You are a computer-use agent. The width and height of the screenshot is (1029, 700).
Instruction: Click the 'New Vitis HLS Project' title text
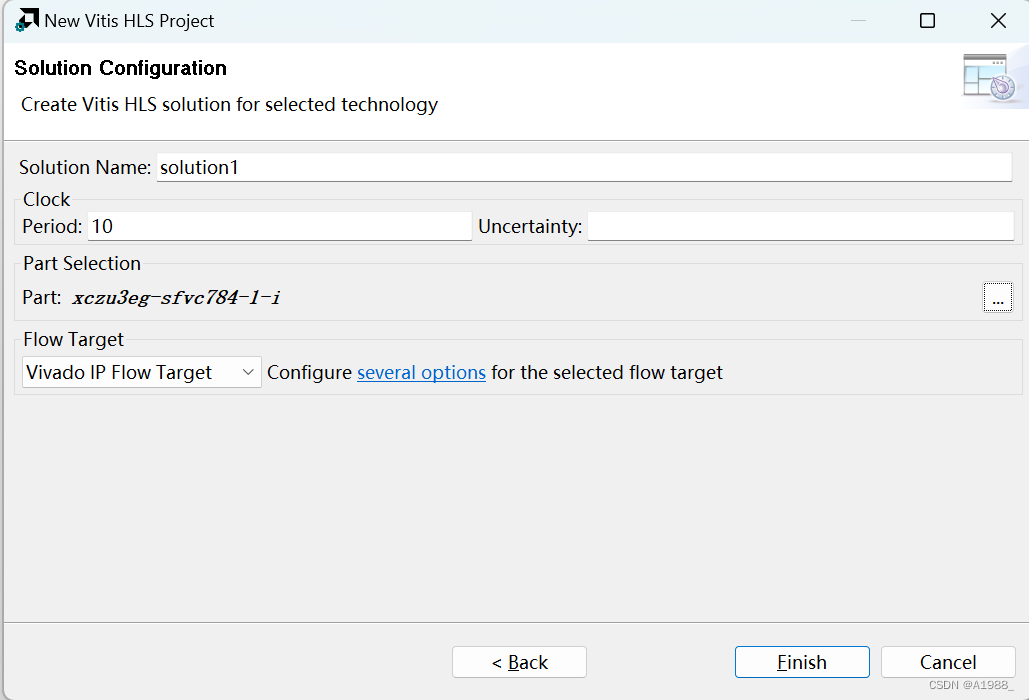click(129, 21)
